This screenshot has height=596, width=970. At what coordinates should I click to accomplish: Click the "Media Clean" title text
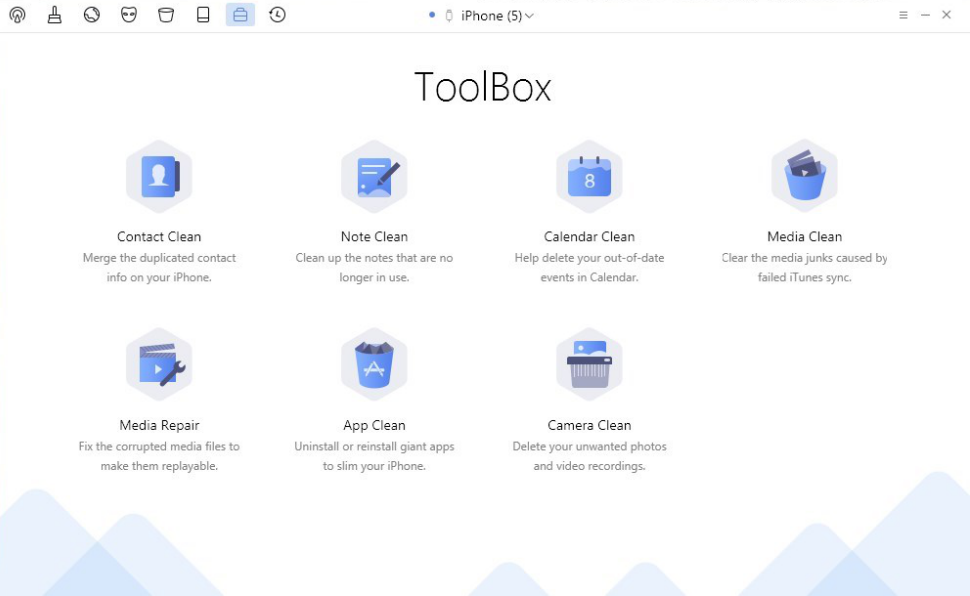click(805, 236)
